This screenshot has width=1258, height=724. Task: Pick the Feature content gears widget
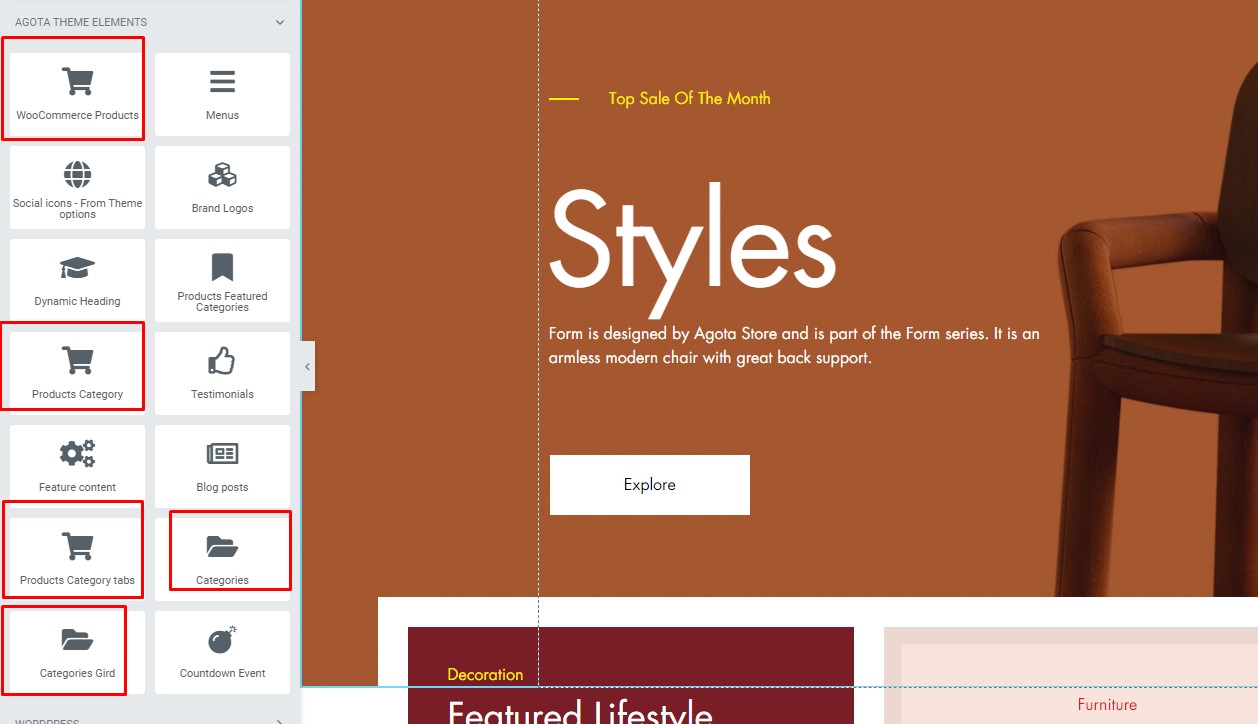click(77, 466)
